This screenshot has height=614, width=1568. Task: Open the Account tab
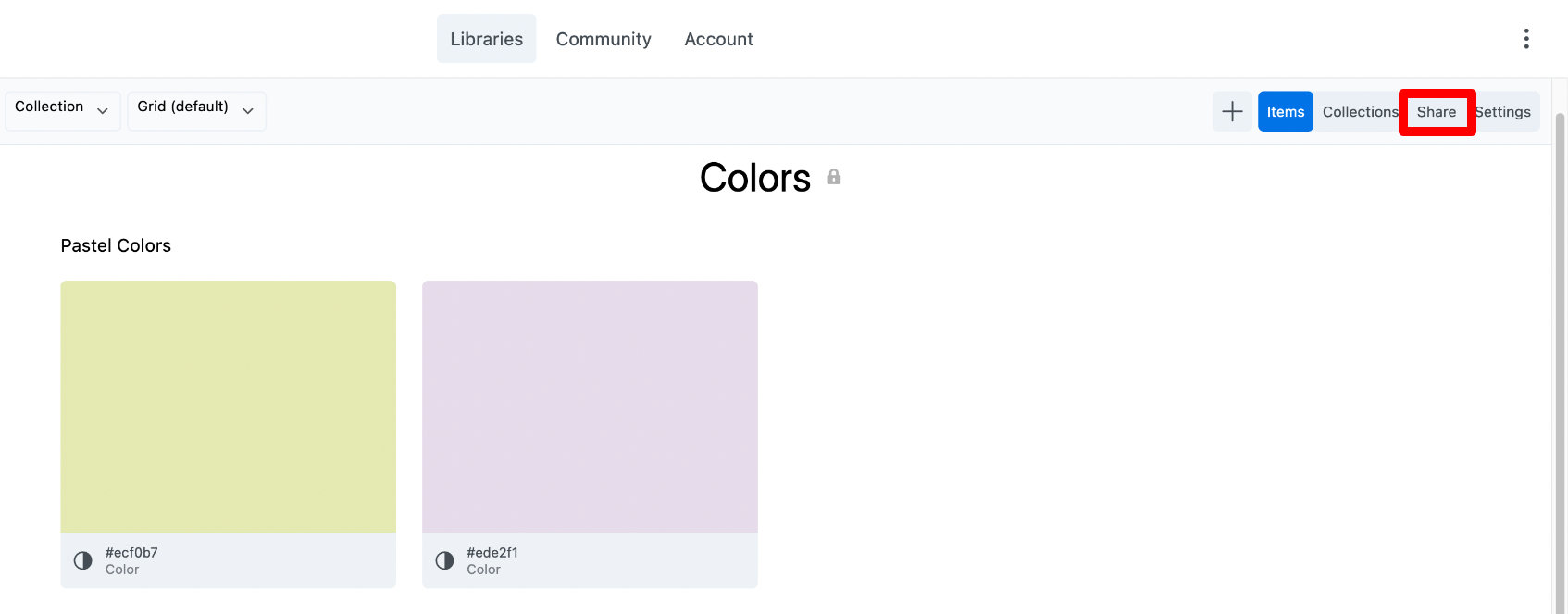[x=718, y=39]
